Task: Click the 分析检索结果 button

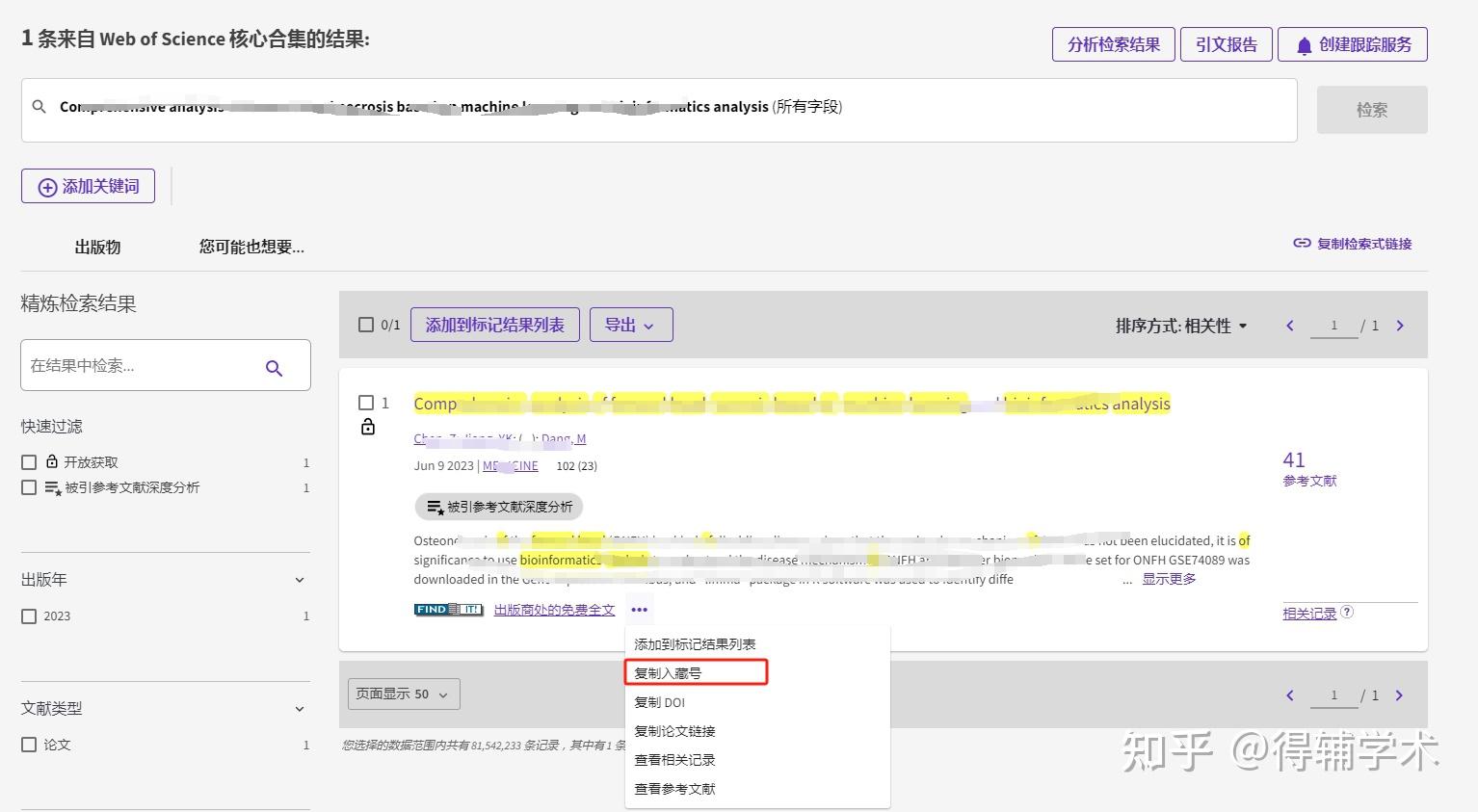Action: point(1113,43)
